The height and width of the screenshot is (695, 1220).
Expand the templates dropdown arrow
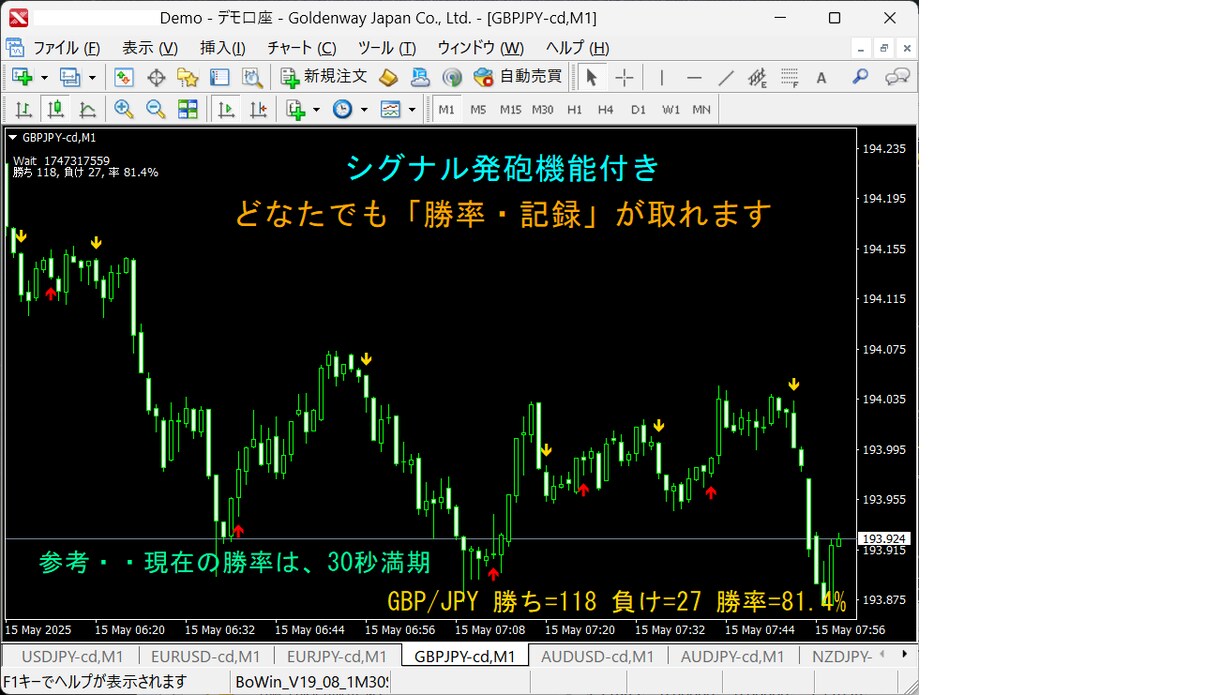(x=412, y=109)
